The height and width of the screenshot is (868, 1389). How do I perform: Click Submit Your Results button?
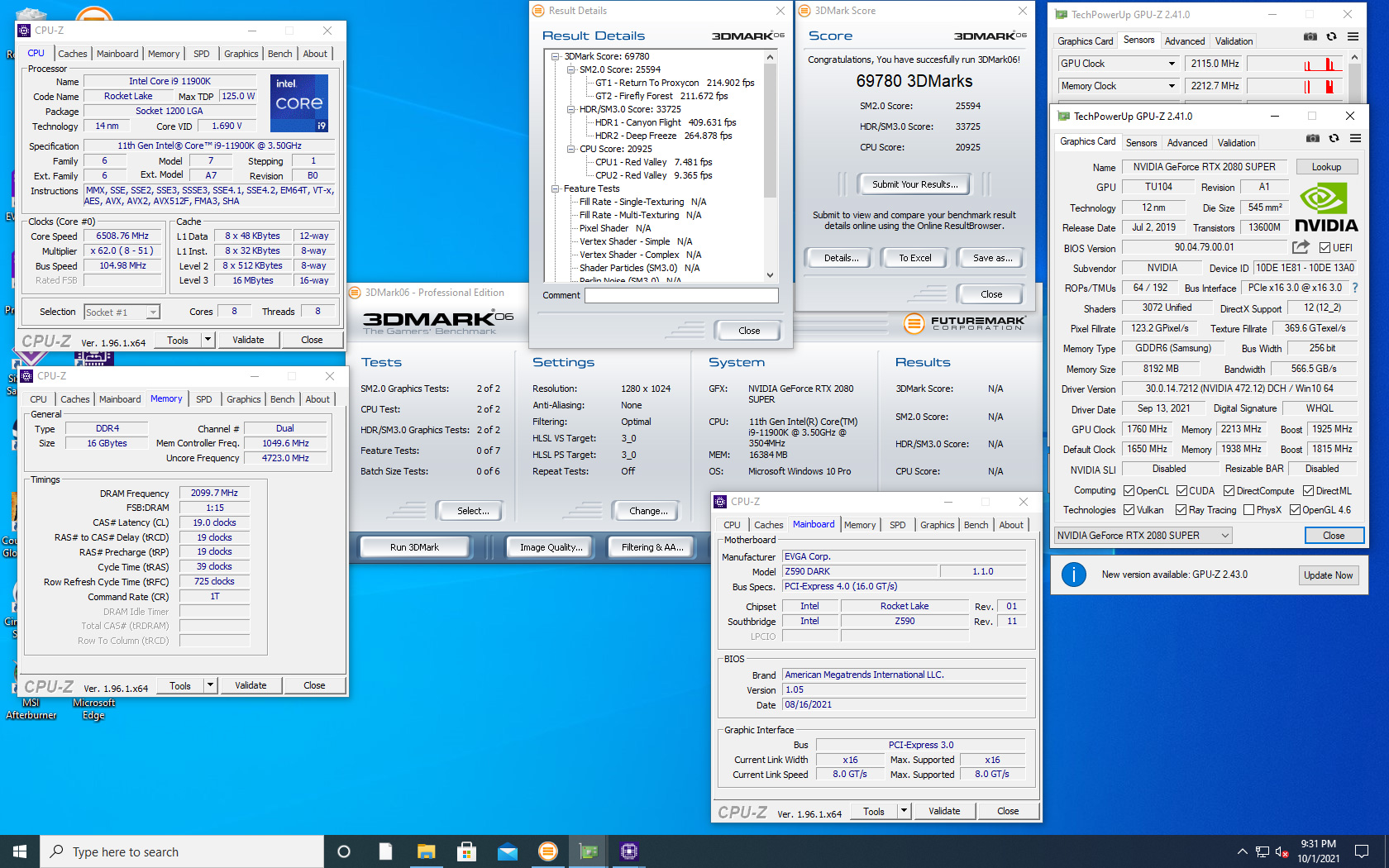click(x=915, y=184)
